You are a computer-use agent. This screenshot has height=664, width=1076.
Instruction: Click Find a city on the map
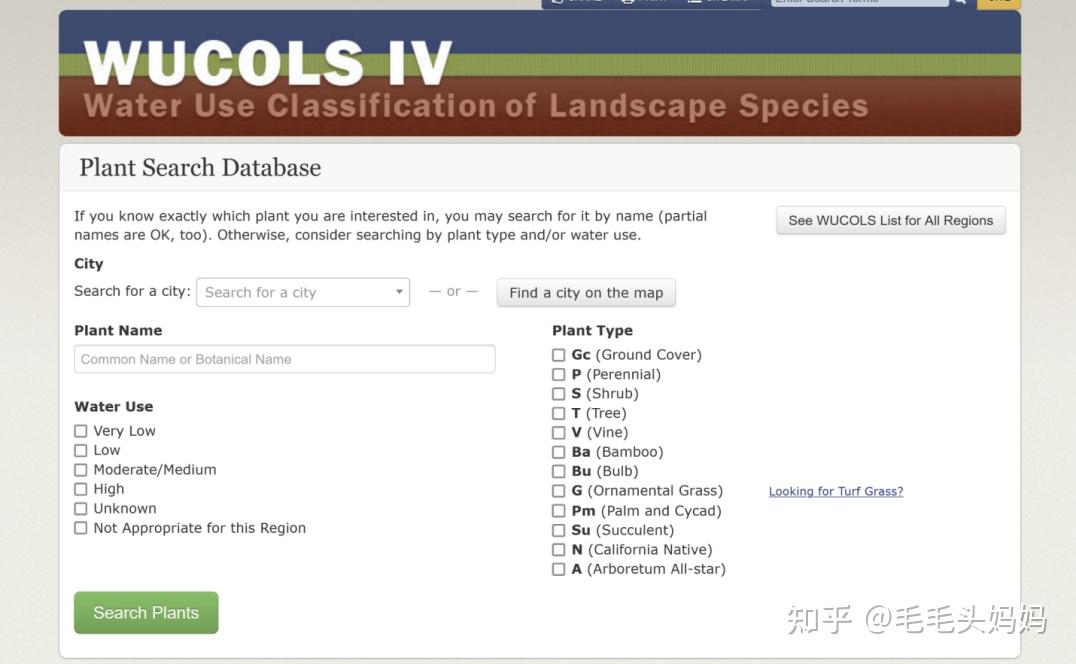click(586, 292)
